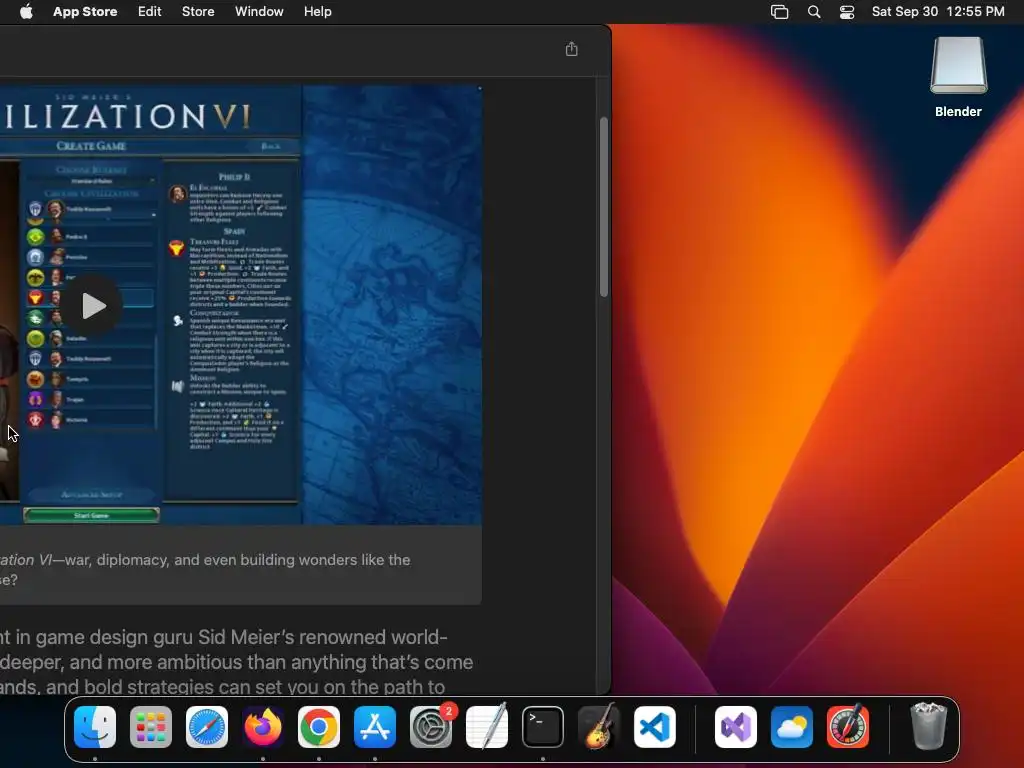Open the Trash in the Dock
Screen dimensions: 1024x768
[x=929, y=726]
